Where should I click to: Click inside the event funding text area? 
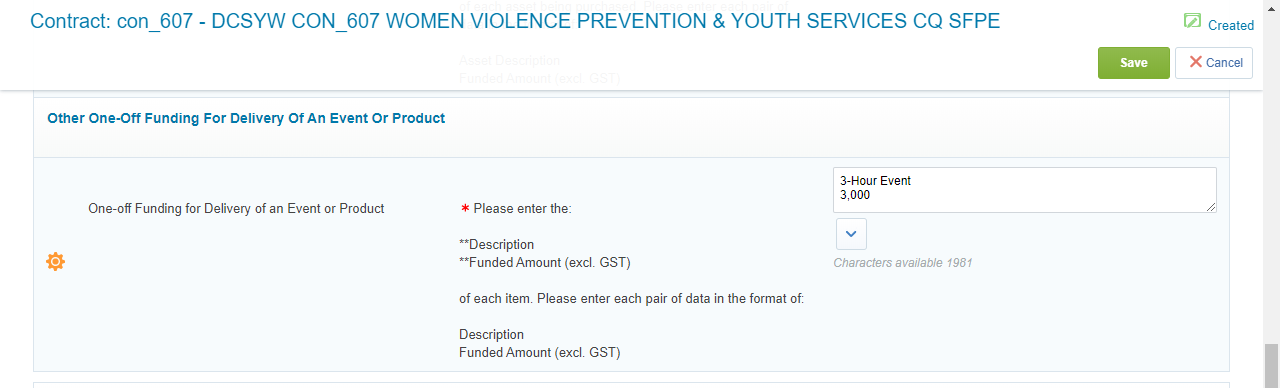pyautogui.click(x=1024, y=189)
